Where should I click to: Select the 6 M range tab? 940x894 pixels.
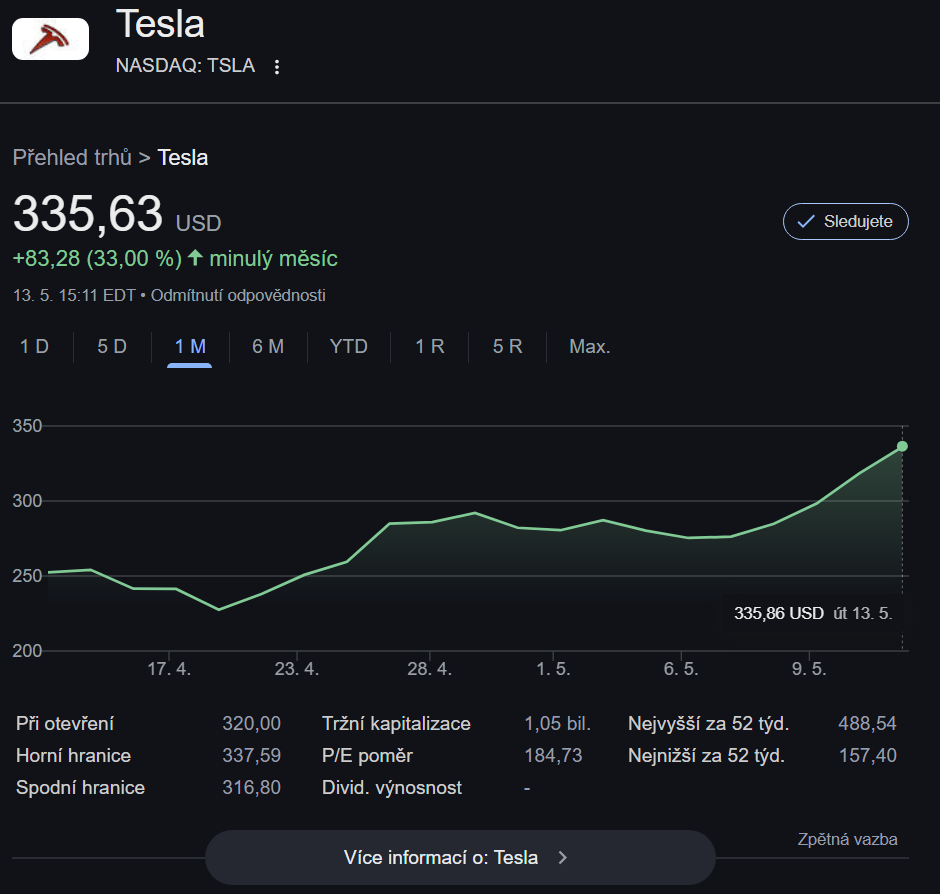pos(268,347)
